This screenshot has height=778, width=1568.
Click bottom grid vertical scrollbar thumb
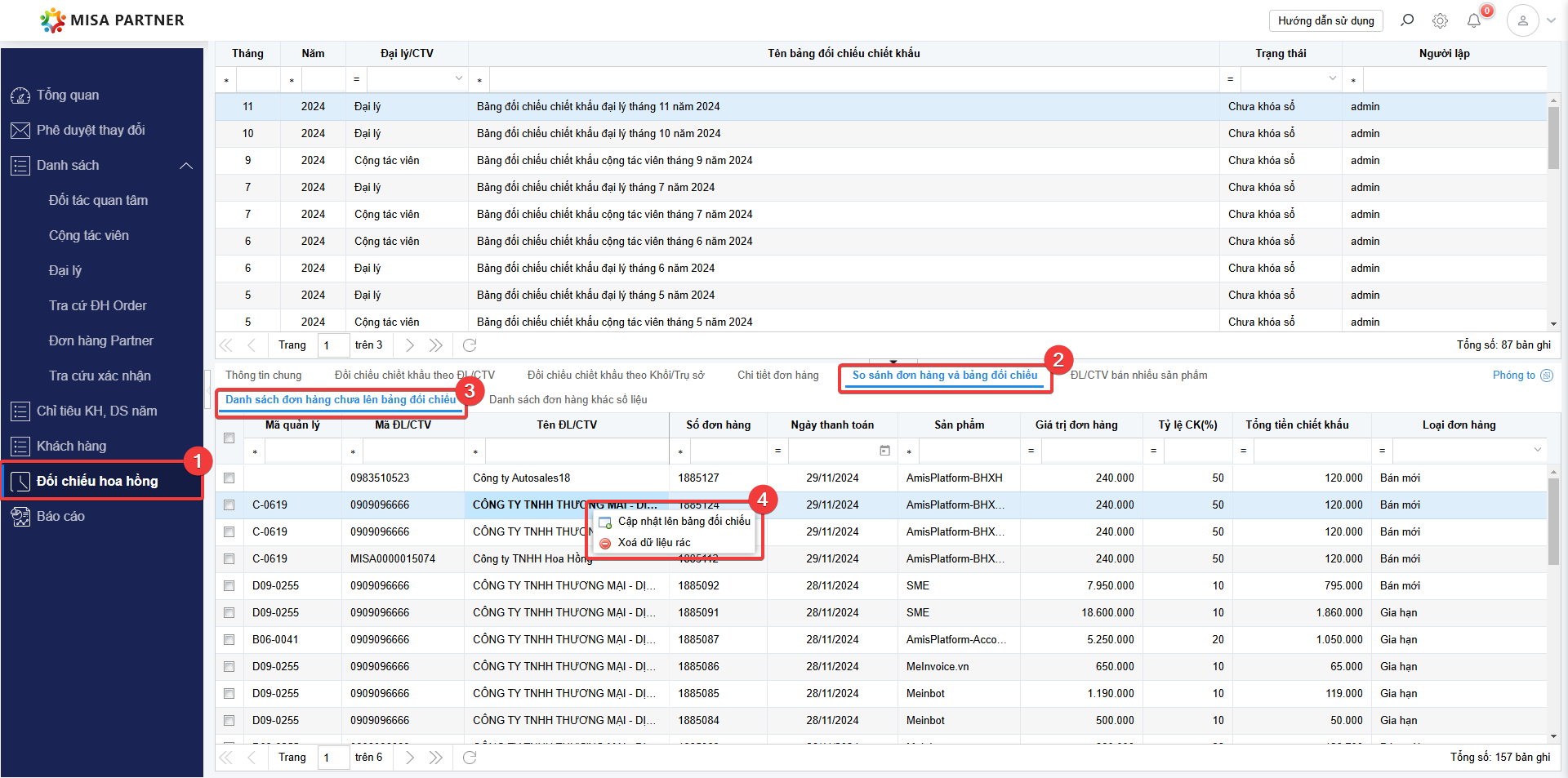tap(1553, 522)
